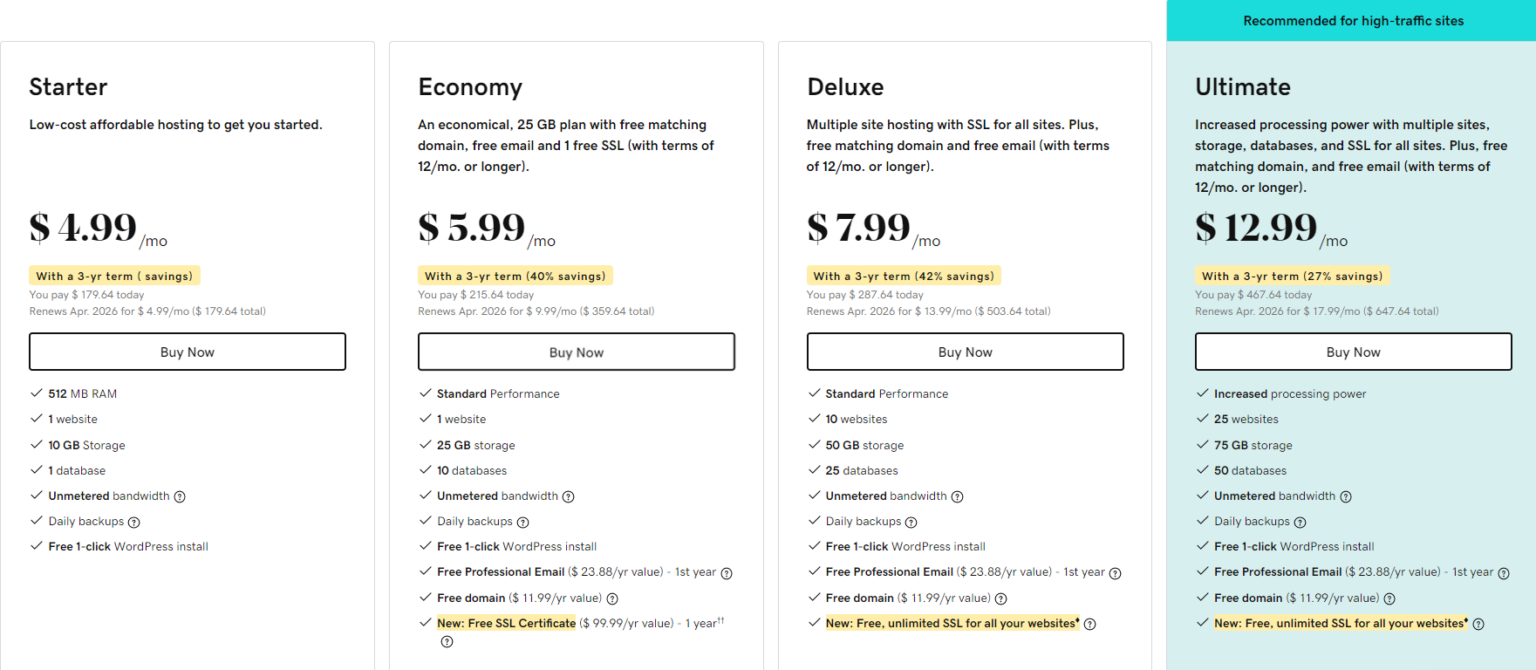
Task: Open the Free SSL Certificate help icon in Economy
Action: [x=447, y=641]
